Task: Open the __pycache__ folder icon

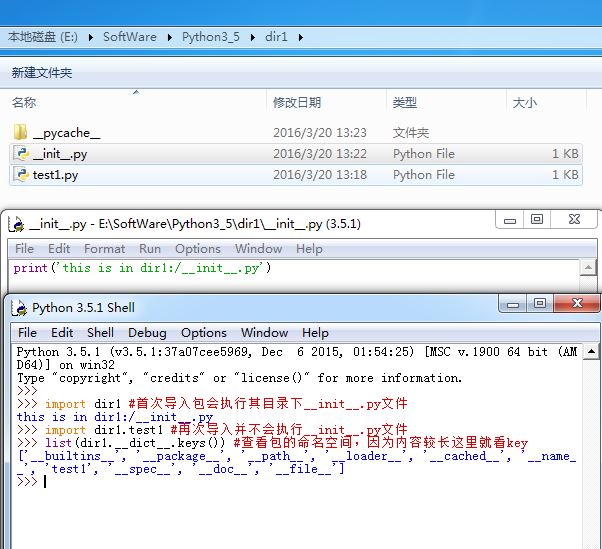Action: [21, 132]
